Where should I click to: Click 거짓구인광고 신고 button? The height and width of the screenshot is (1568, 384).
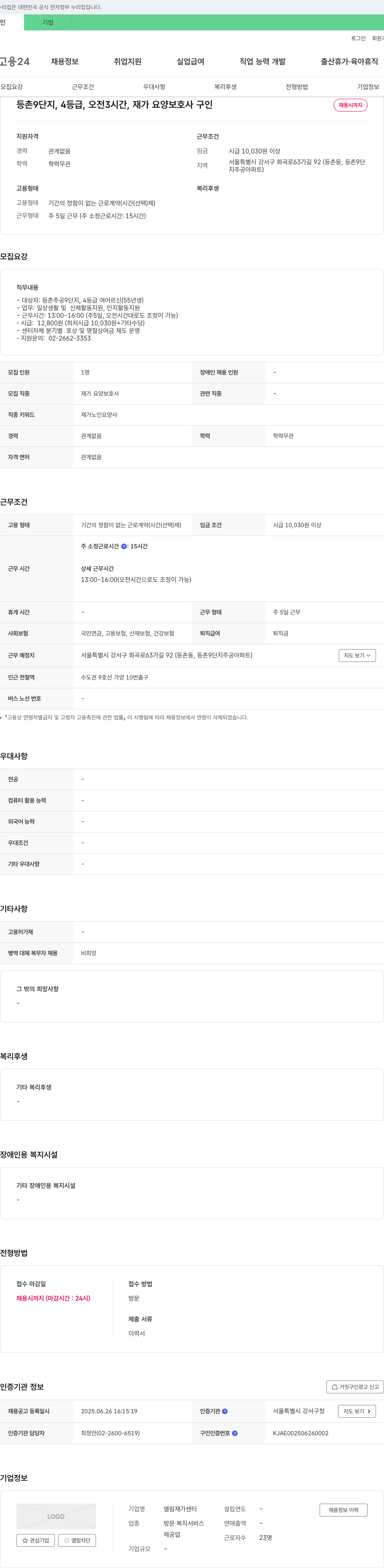point(355,1387)
